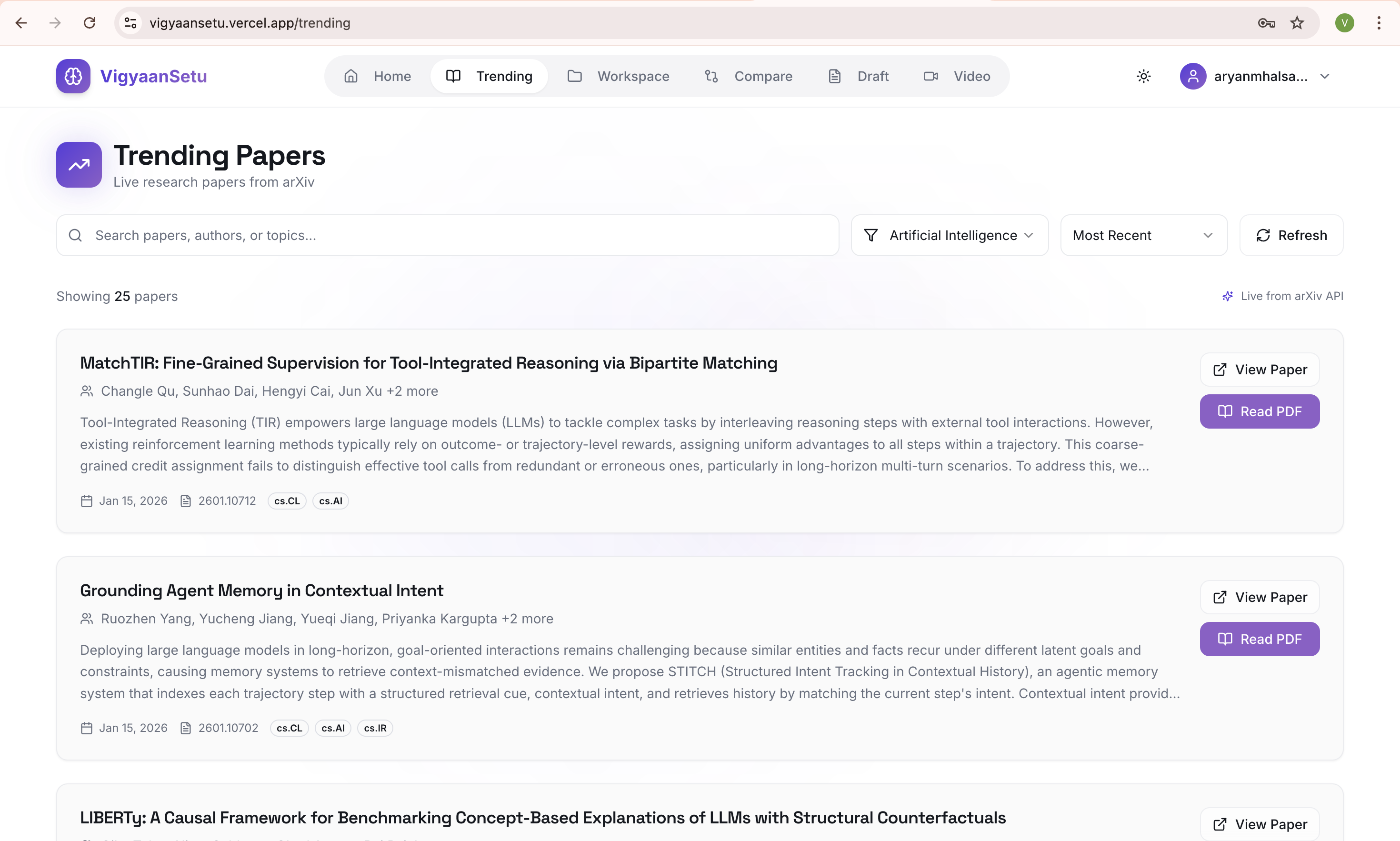Open the LIBERTy paper title link
Screen dimensions: 1400x841
click(x=542, y=818)
